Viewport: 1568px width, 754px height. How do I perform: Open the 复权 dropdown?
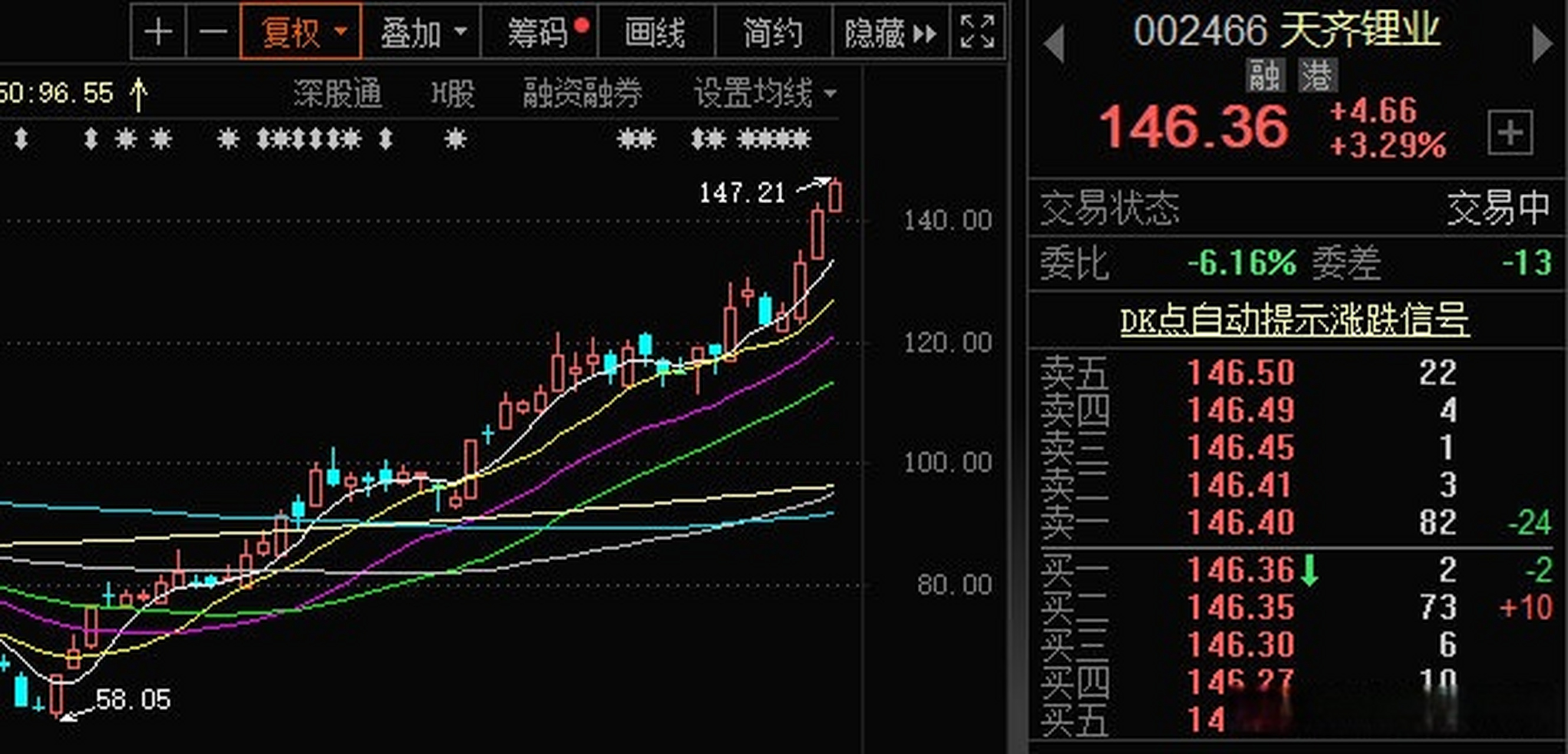302,32
